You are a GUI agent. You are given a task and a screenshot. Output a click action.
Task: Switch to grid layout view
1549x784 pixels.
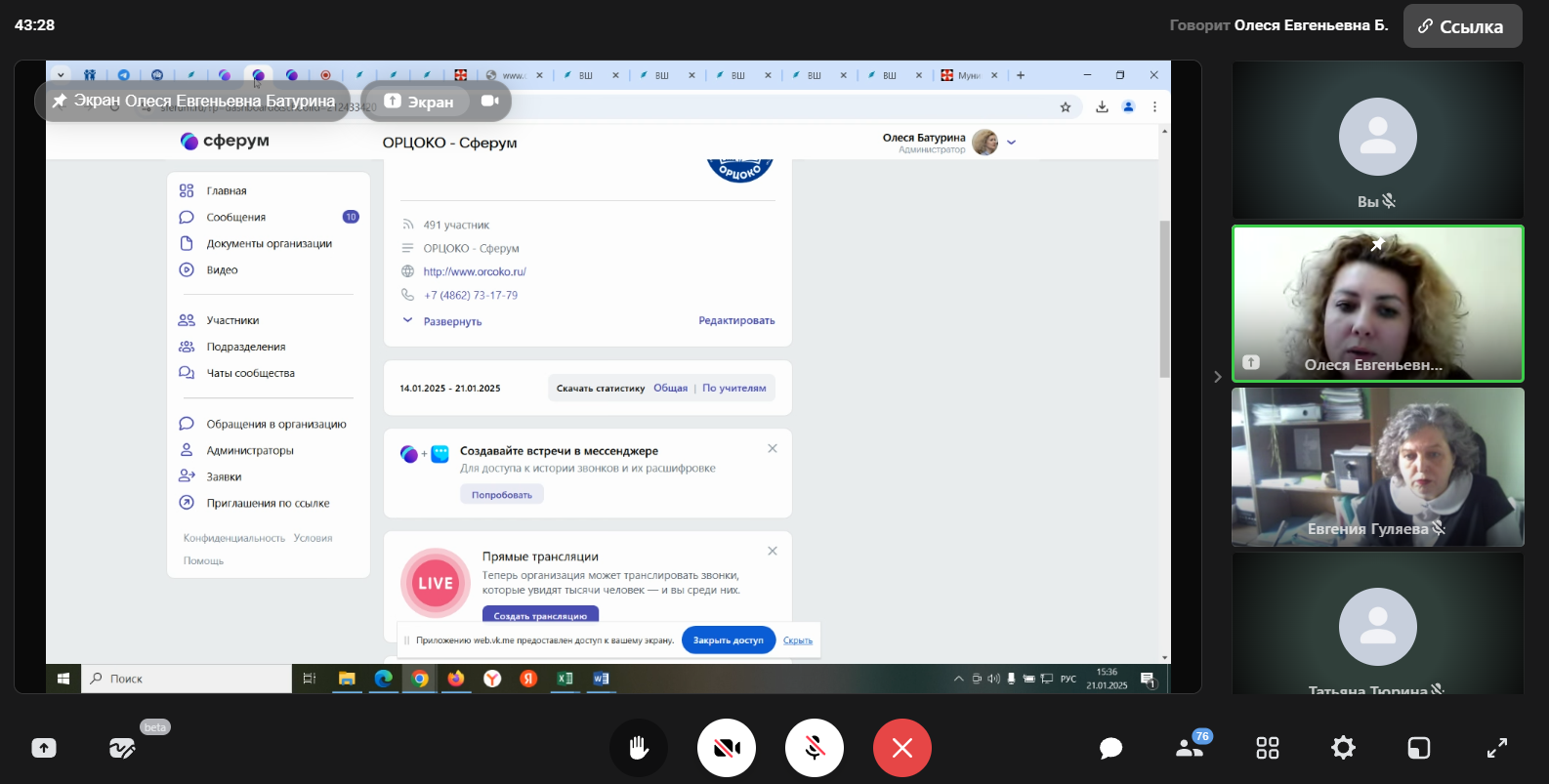[x=1267, y=748]
